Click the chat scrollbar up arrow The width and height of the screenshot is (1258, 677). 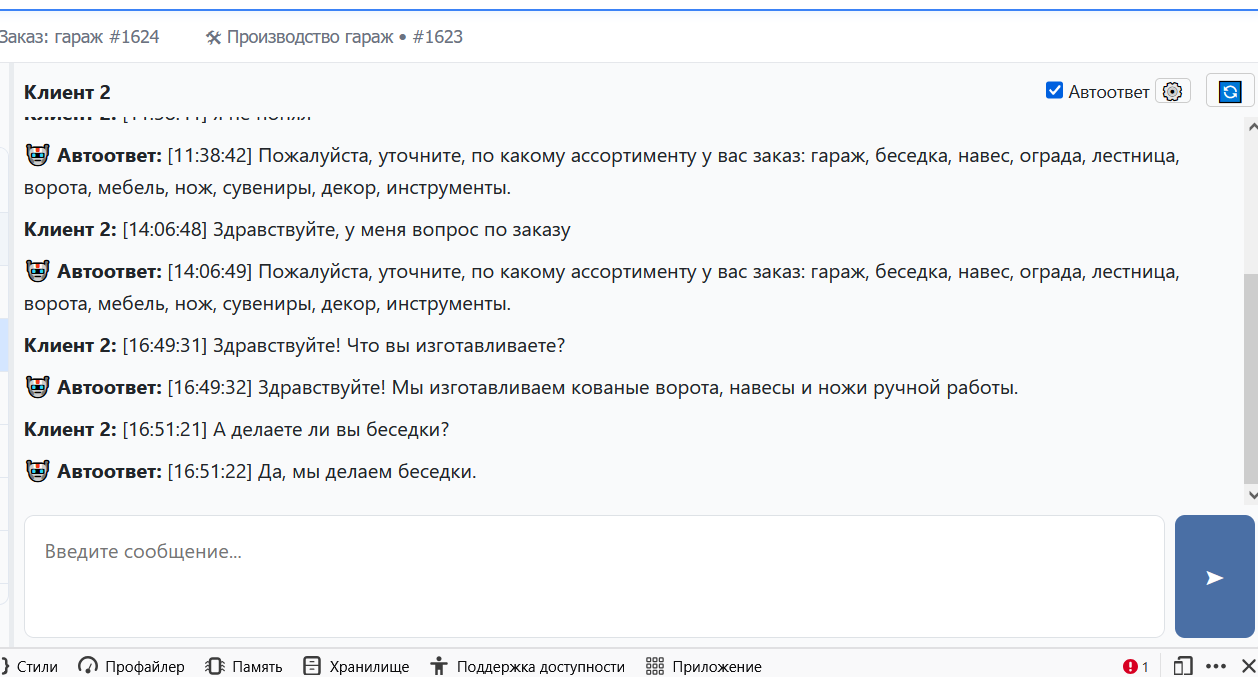1251,126
